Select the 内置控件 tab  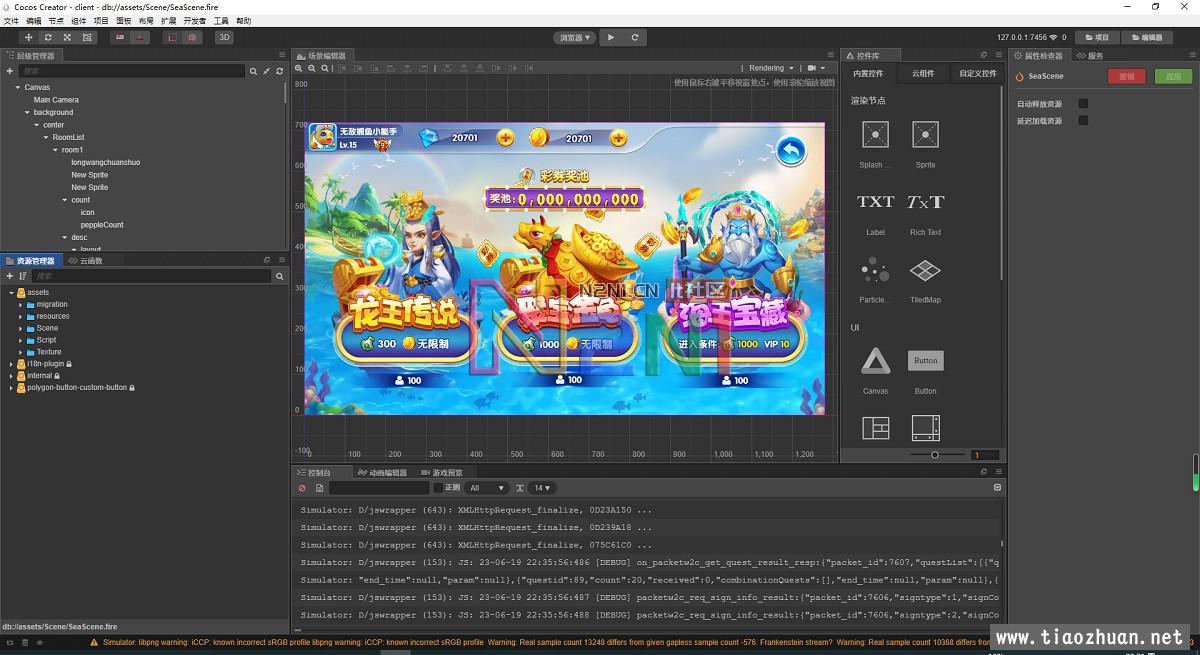click(x=868, y=73)
